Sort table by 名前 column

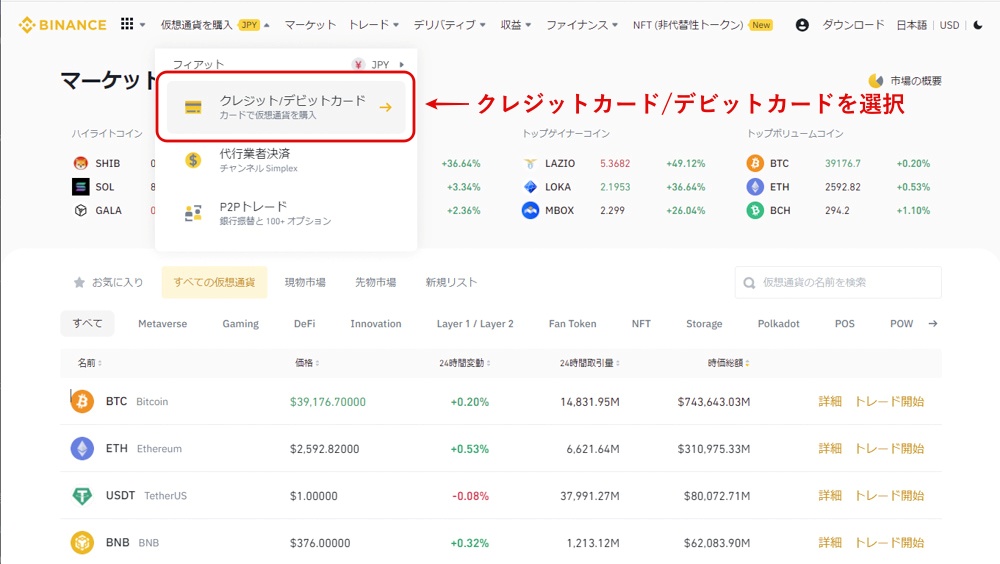coord(90,363)
